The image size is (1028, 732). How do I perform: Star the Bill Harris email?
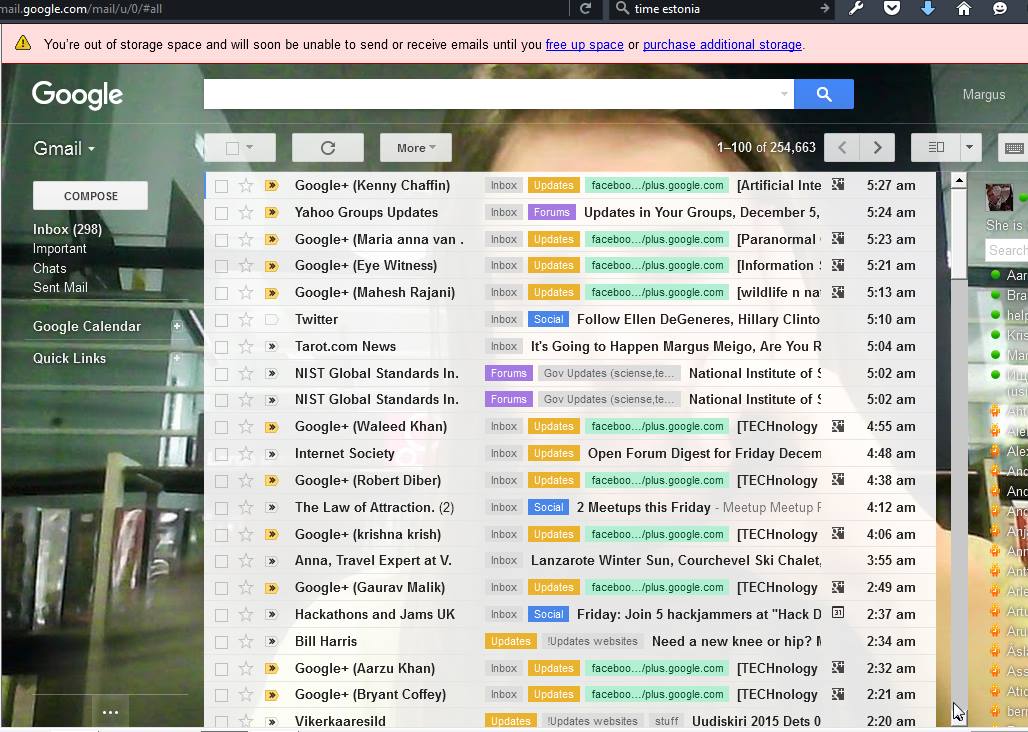point(246,642)
